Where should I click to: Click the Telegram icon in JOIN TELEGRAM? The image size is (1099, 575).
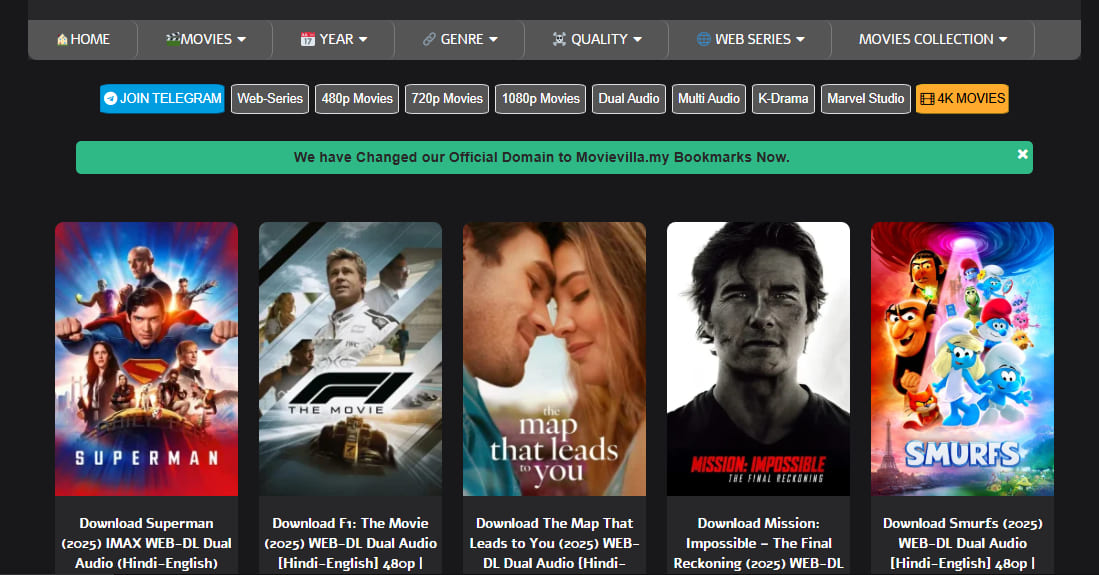[110, 99]
